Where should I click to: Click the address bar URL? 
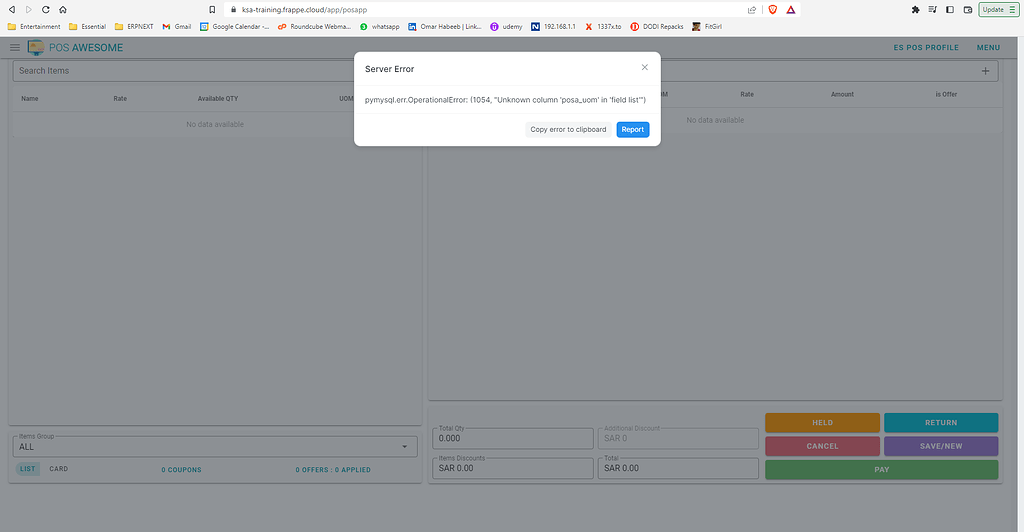point(304,10)
